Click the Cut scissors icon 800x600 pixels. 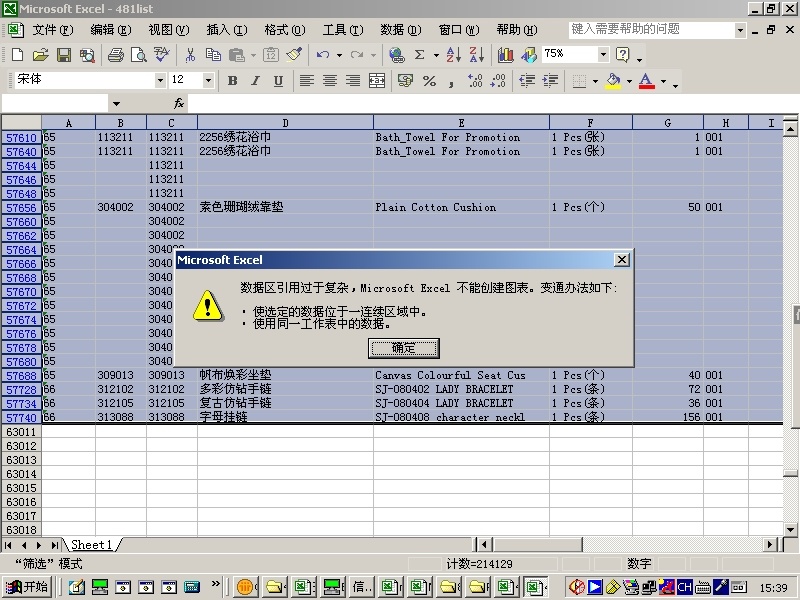190,55
